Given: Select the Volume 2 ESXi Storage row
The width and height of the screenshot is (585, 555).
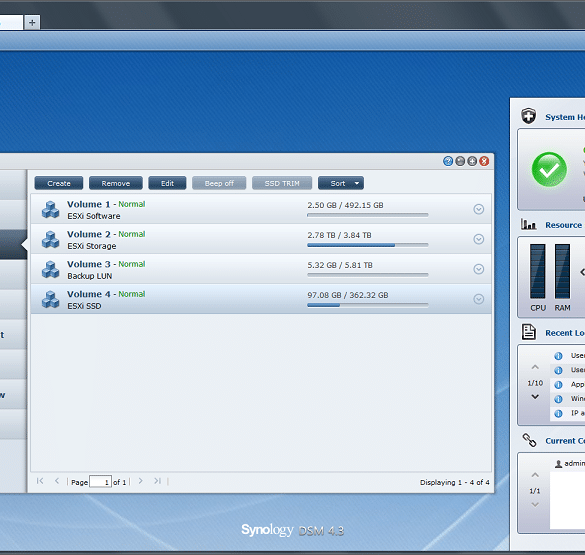Looking at the screenshot, I should tap(261, 239).
